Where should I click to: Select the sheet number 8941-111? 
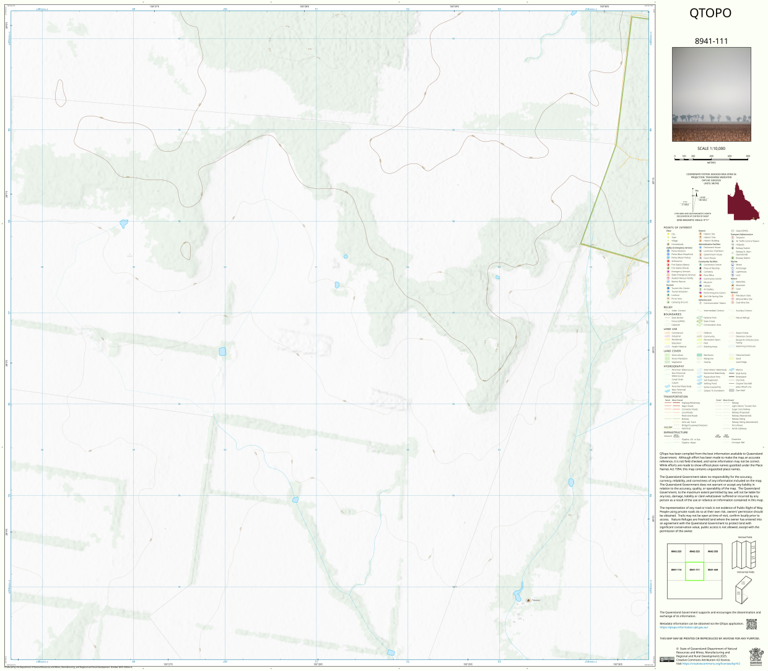(711, 41)
